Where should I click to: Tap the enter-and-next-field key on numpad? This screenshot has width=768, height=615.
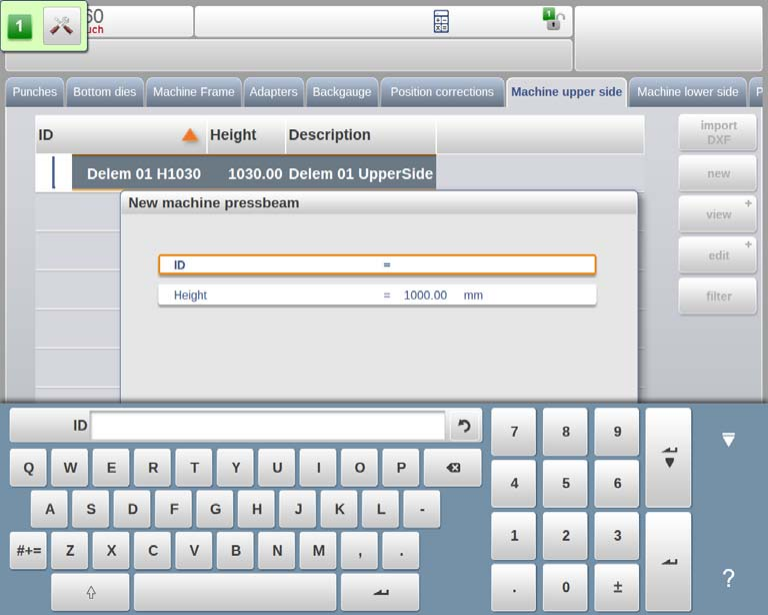669,457
